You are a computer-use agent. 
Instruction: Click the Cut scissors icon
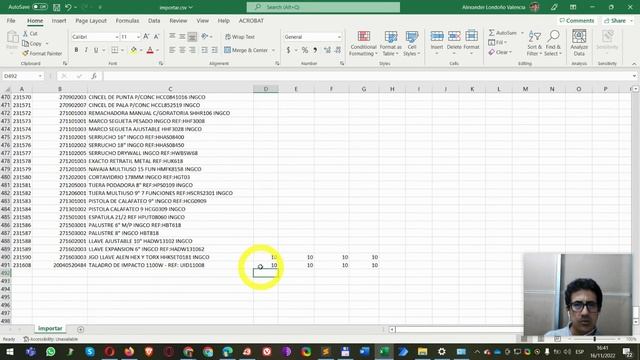tap(30, 33)
